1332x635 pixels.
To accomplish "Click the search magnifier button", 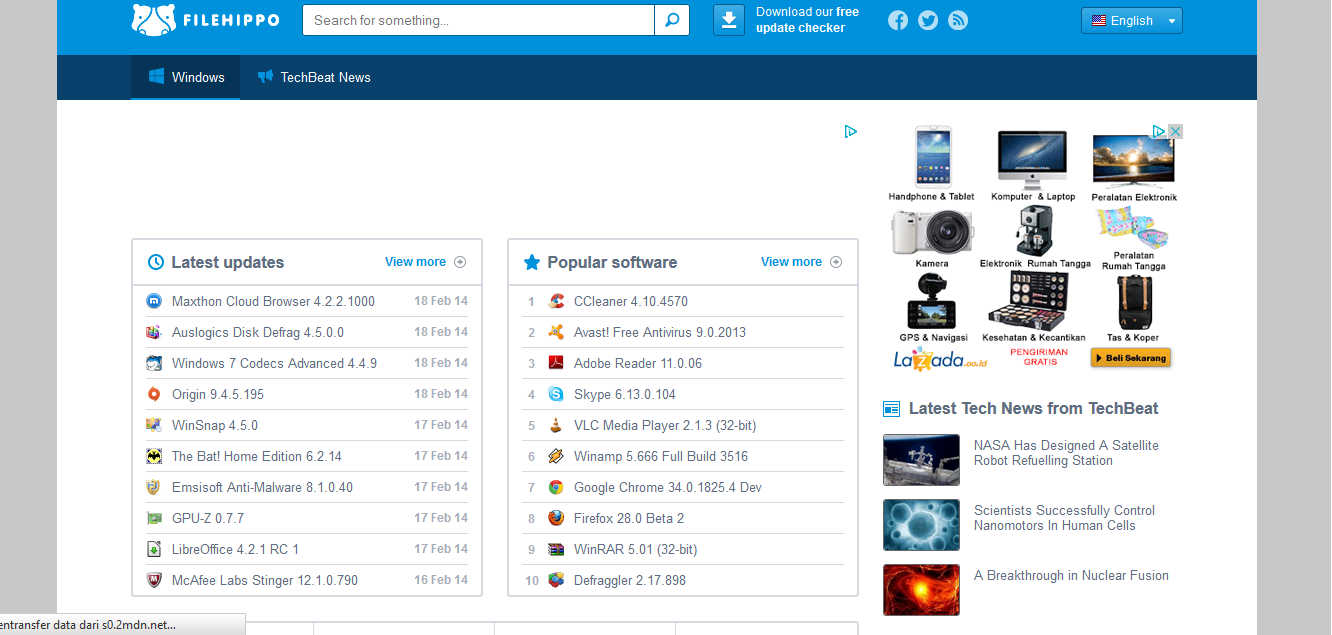I will click(x=672, y=20).
